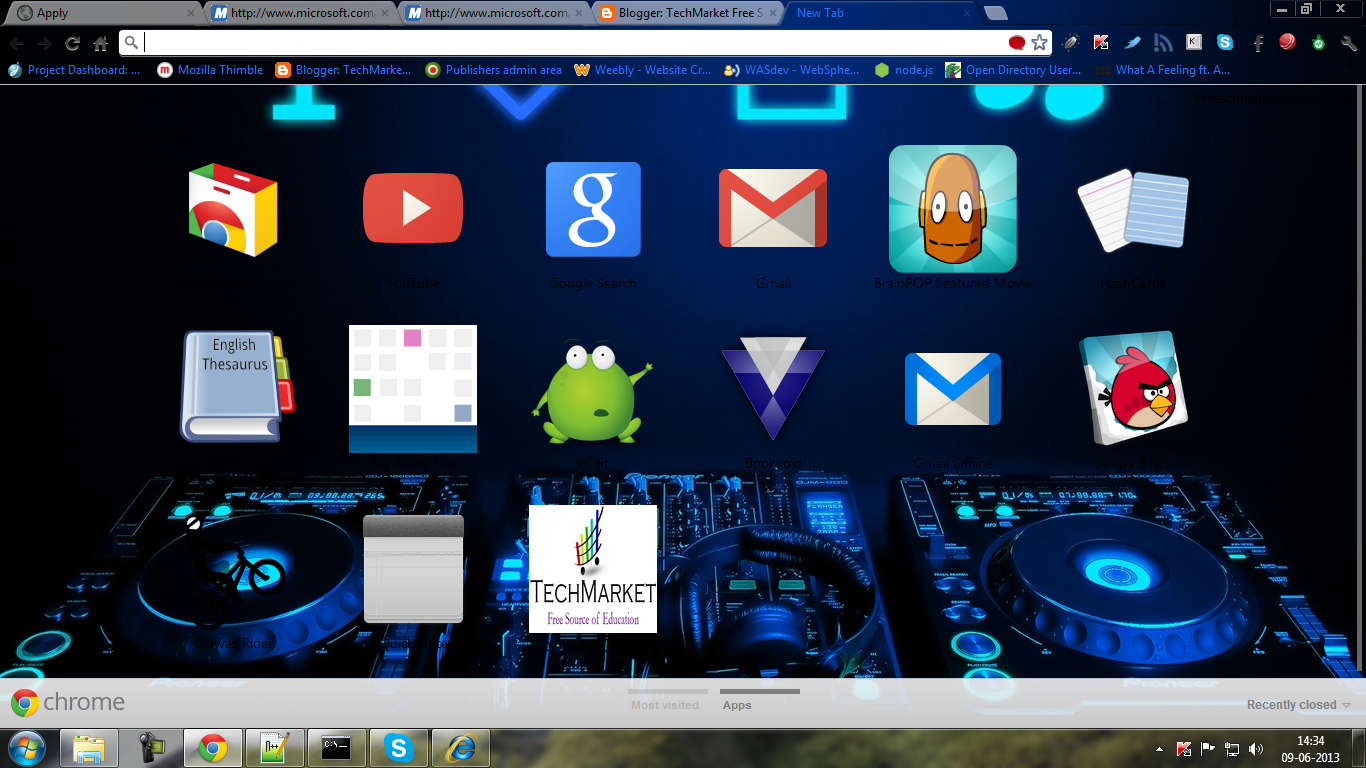Click the browser Forward arrow
This screenshot has height=768, width=1366.
point(44,43)
